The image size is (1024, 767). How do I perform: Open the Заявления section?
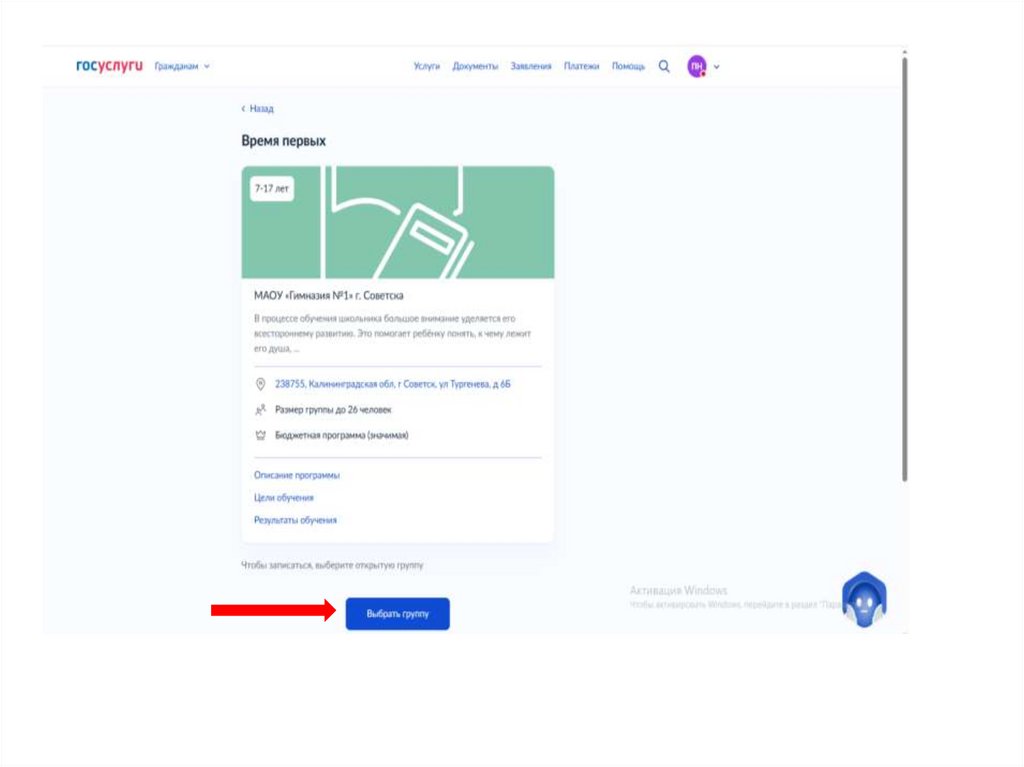pyautogui.click(x=531, y=66)
